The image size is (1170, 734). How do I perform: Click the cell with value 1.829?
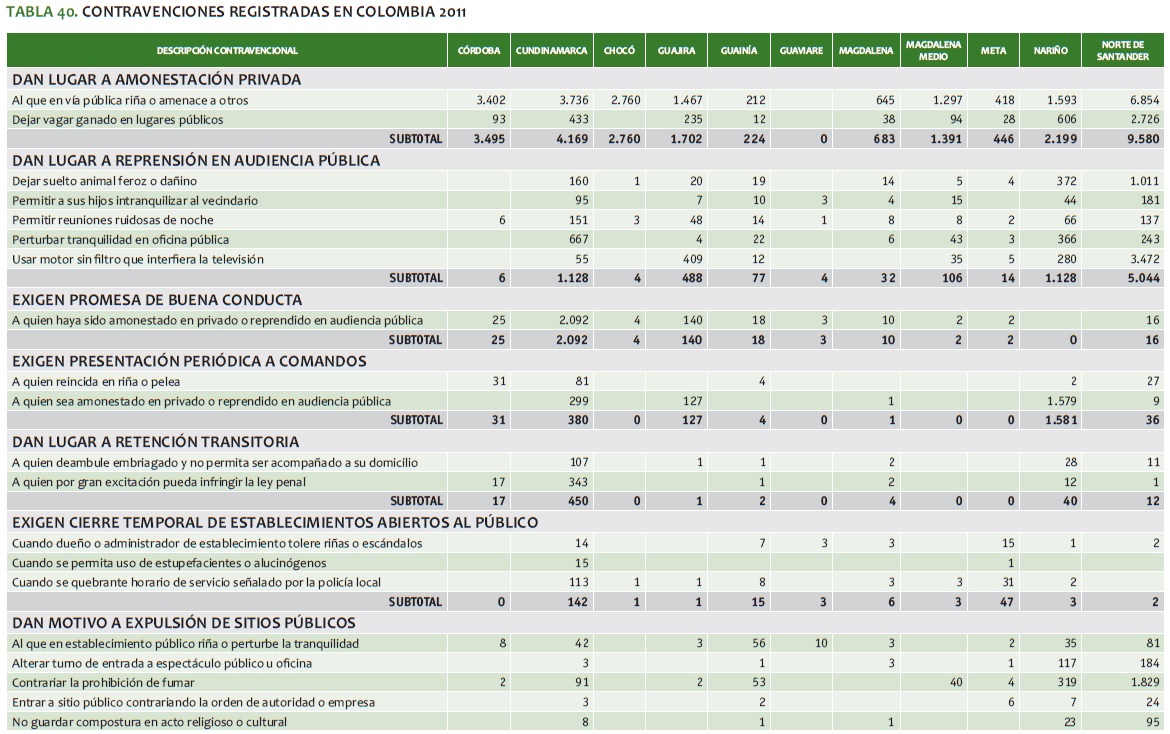(x=1144, y=683)
